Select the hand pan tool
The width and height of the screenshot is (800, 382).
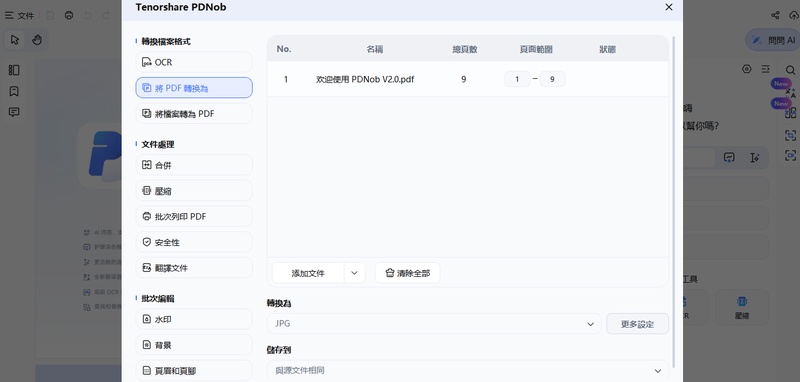37,40
